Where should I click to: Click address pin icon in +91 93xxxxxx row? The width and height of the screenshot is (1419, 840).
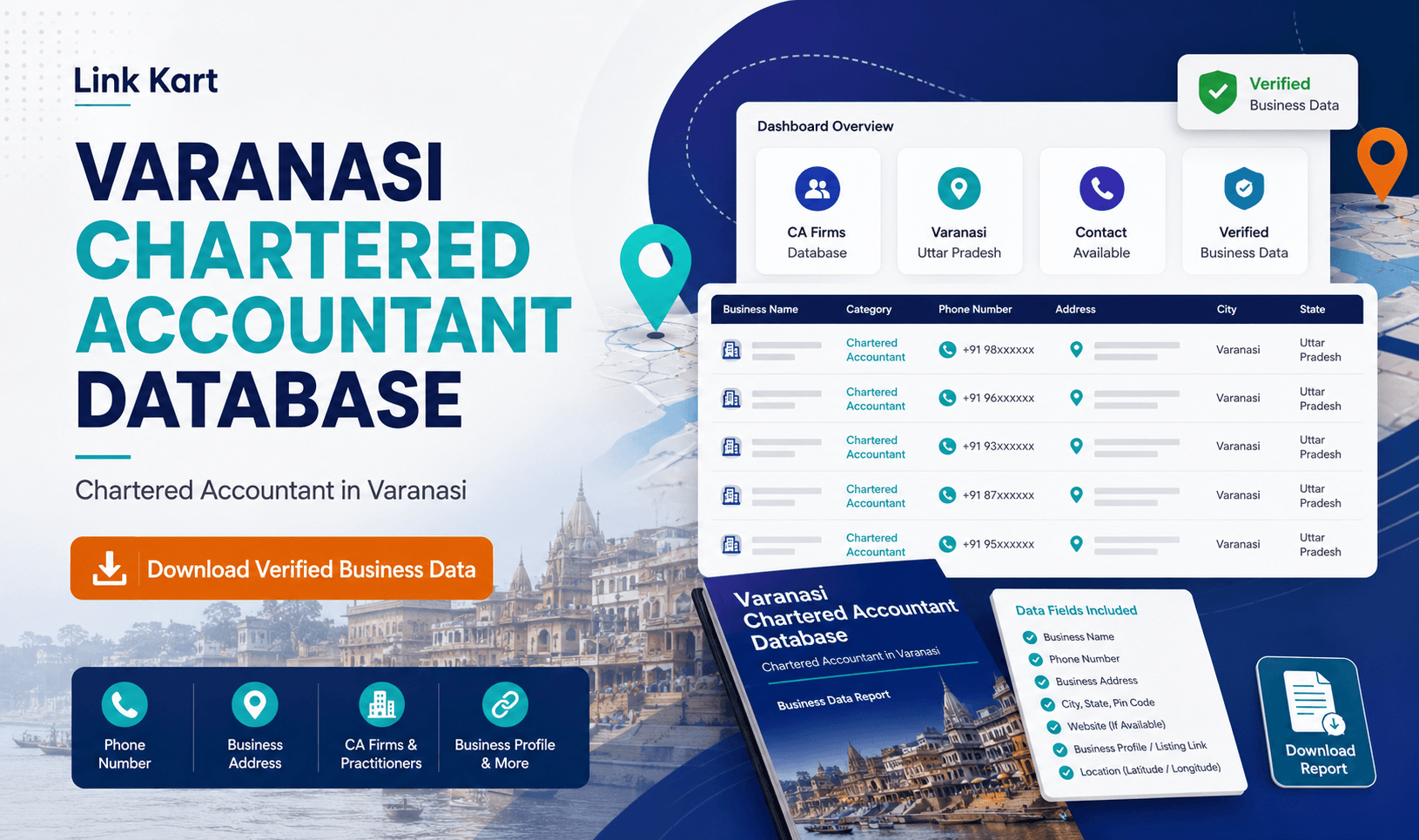[x=1076, y=447]
